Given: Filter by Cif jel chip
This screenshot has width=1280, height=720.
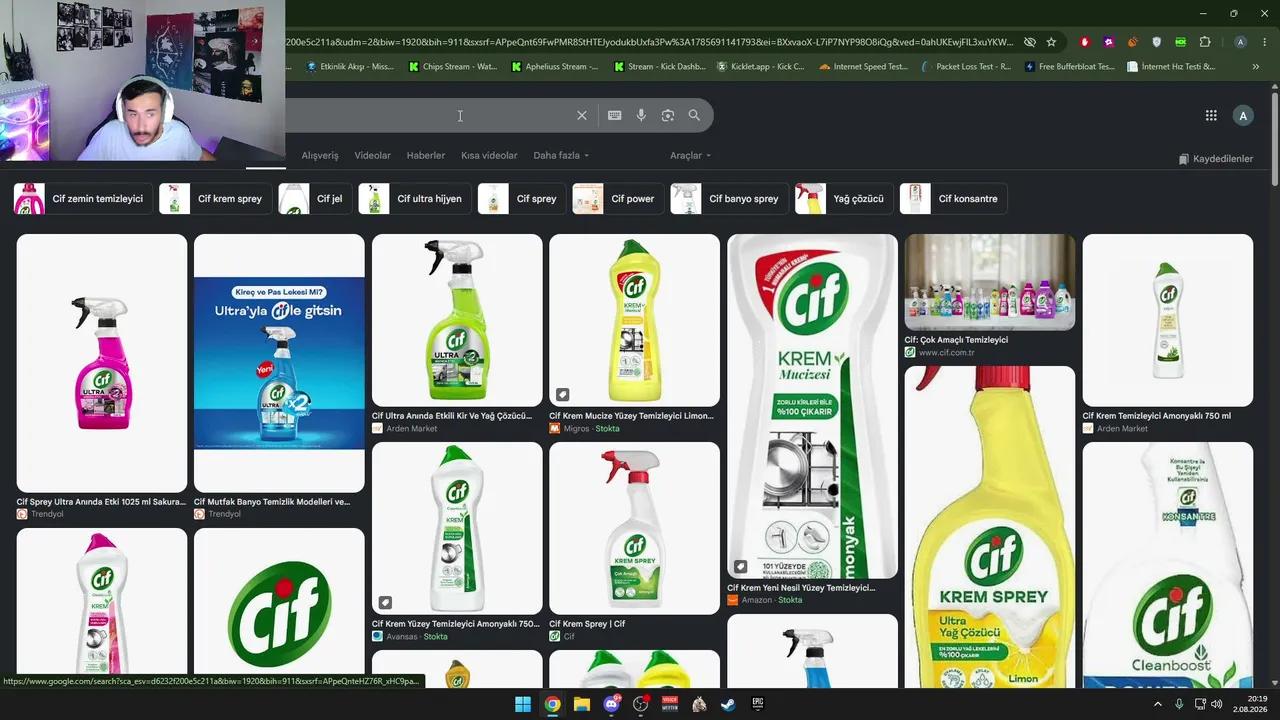Looking at the screenshot, I should coord(315,198).
